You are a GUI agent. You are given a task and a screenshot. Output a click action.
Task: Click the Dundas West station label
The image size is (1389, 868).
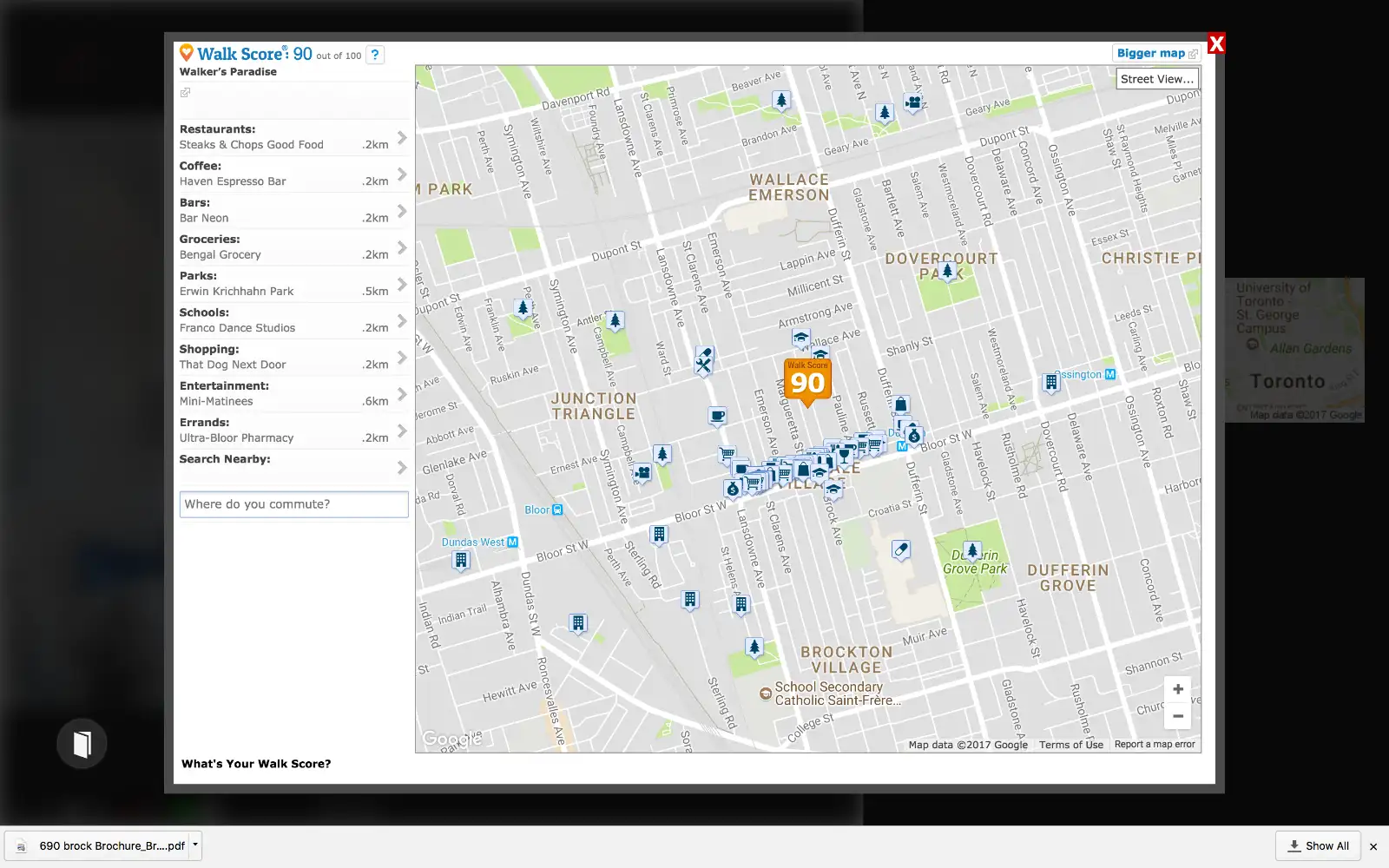pyautogui.click(x=472, y=542)
